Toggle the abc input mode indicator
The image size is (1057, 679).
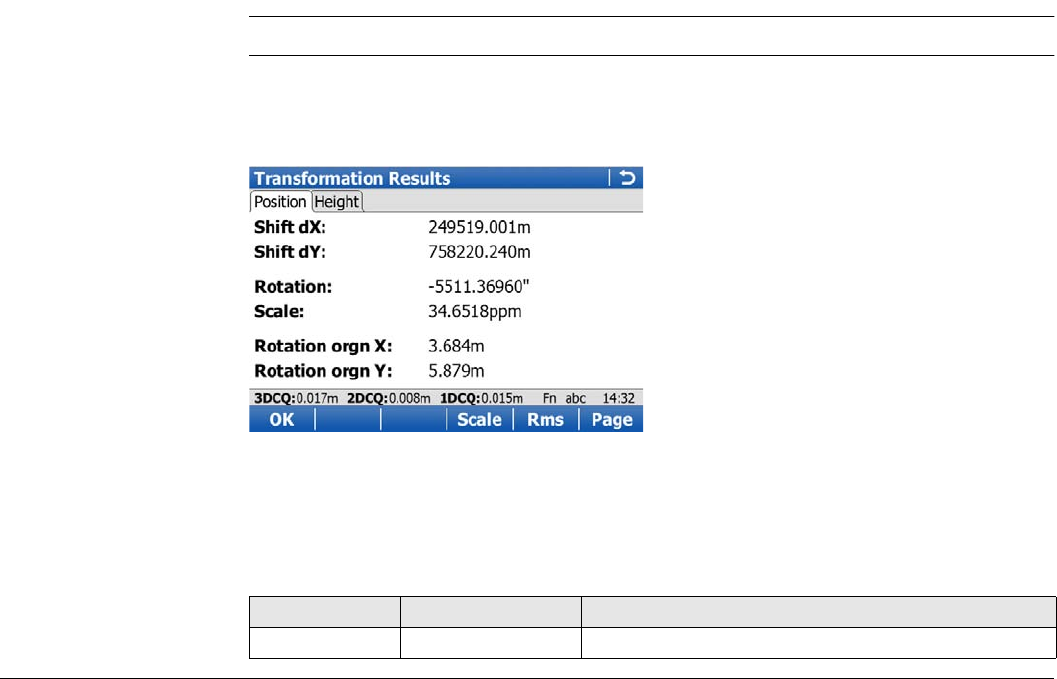click(575, 398)
